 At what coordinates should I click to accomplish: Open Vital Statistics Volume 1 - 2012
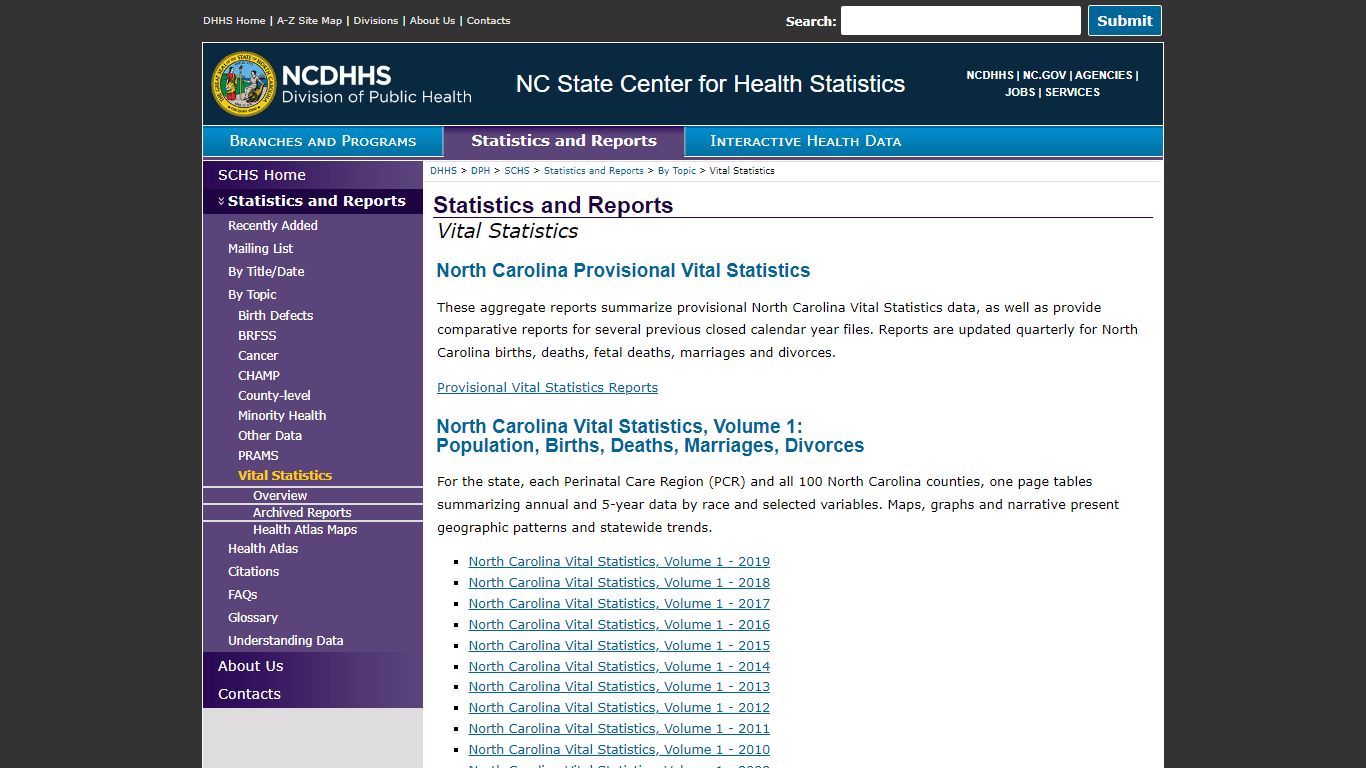click(x=619, y=708)
